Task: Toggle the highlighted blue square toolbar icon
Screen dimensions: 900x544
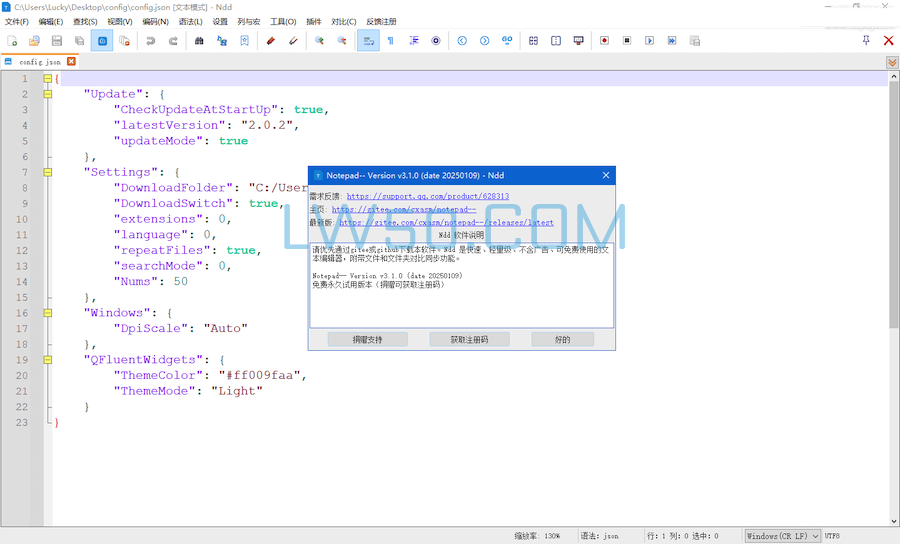Action: [x=102, y=41]
